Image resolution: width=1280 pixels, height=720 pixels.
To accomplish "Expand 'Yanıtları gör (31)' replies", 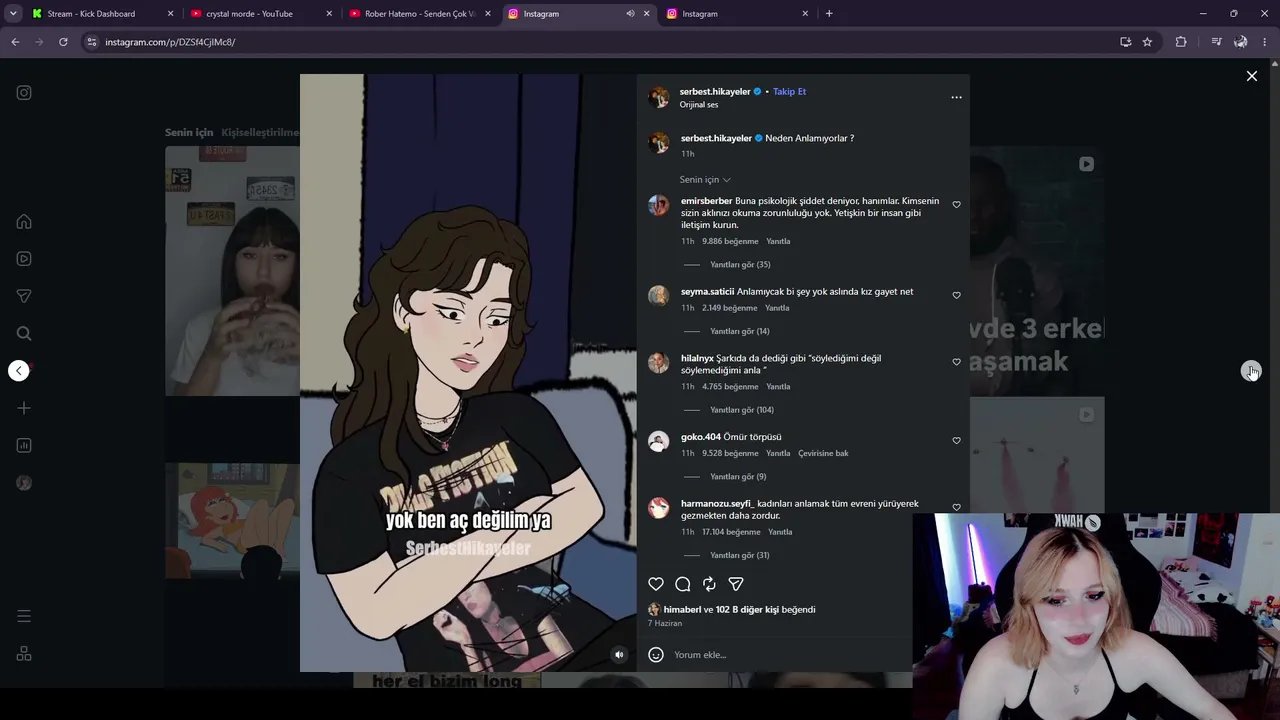I will [x=740, y=556].
